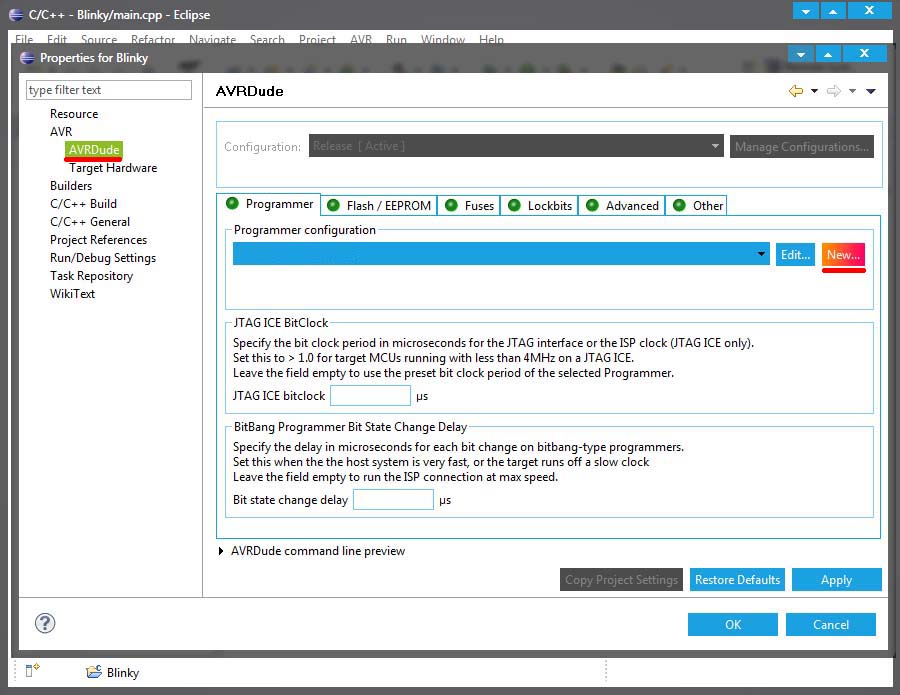Click the New... programmer configuration button
900x695 pixels.
point(843,254)
